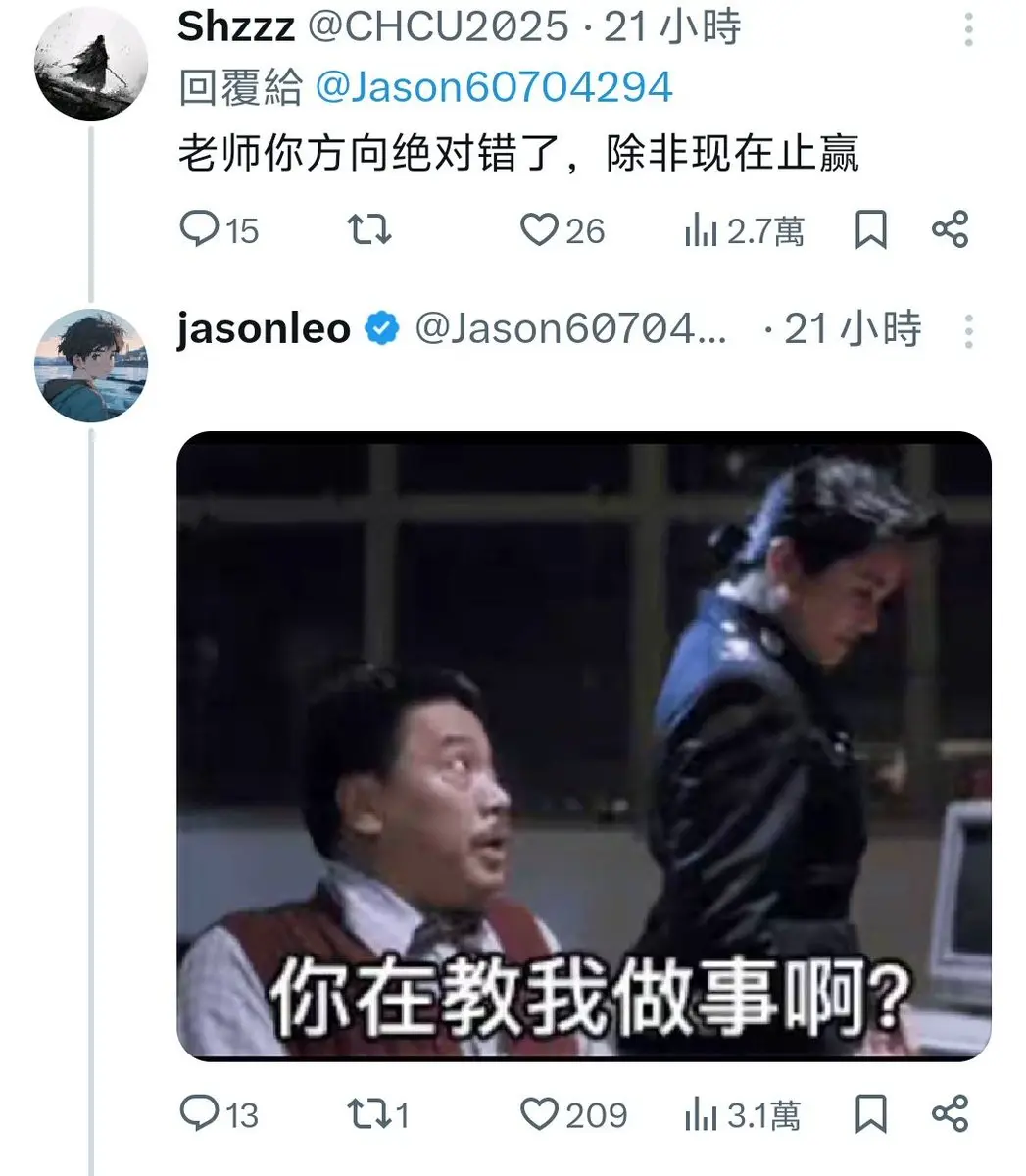Open more options menu on jasonleo's tweet
The width and height of the screenshot is (1026, 1176).
[968, 331]
